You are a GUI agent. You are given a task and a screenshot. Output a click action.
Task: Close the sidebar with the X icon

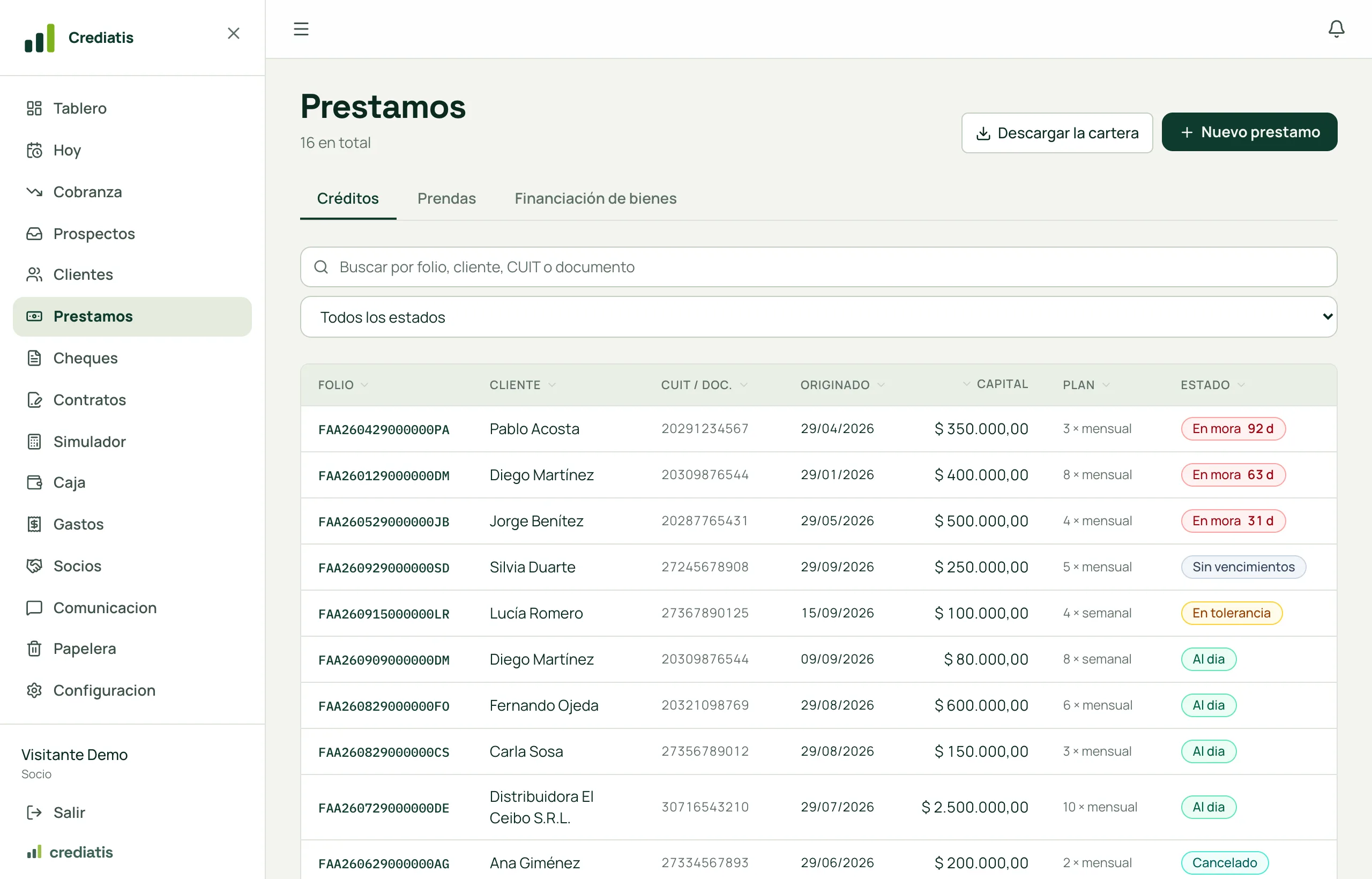[234, 33]
